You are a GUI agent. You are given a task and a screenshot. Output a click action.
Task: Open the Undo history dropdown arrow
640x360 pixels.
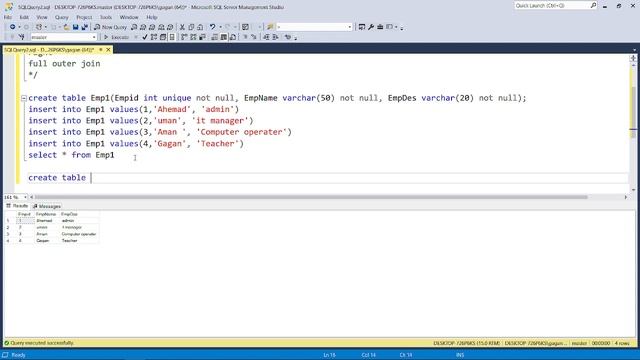[x=220, y=27]
